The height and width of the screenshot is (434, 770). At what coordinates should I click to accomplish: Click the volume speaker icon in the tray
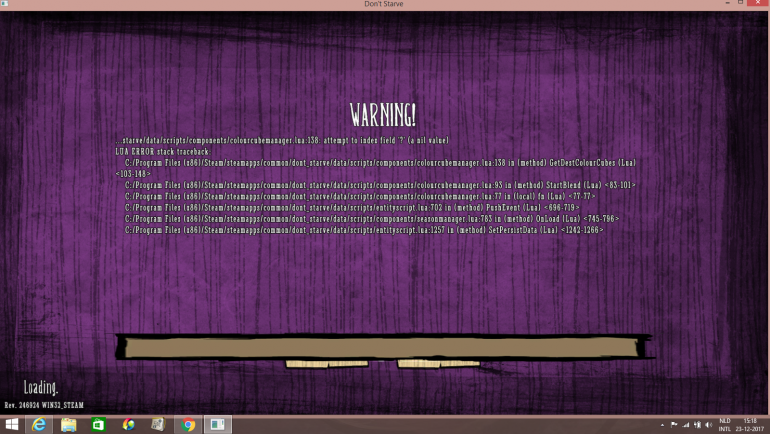pos(708,425)
